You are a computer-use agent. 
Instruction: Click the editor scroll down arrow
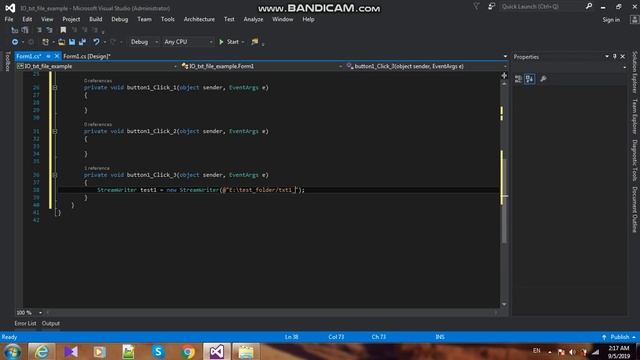tap(504, 304)
